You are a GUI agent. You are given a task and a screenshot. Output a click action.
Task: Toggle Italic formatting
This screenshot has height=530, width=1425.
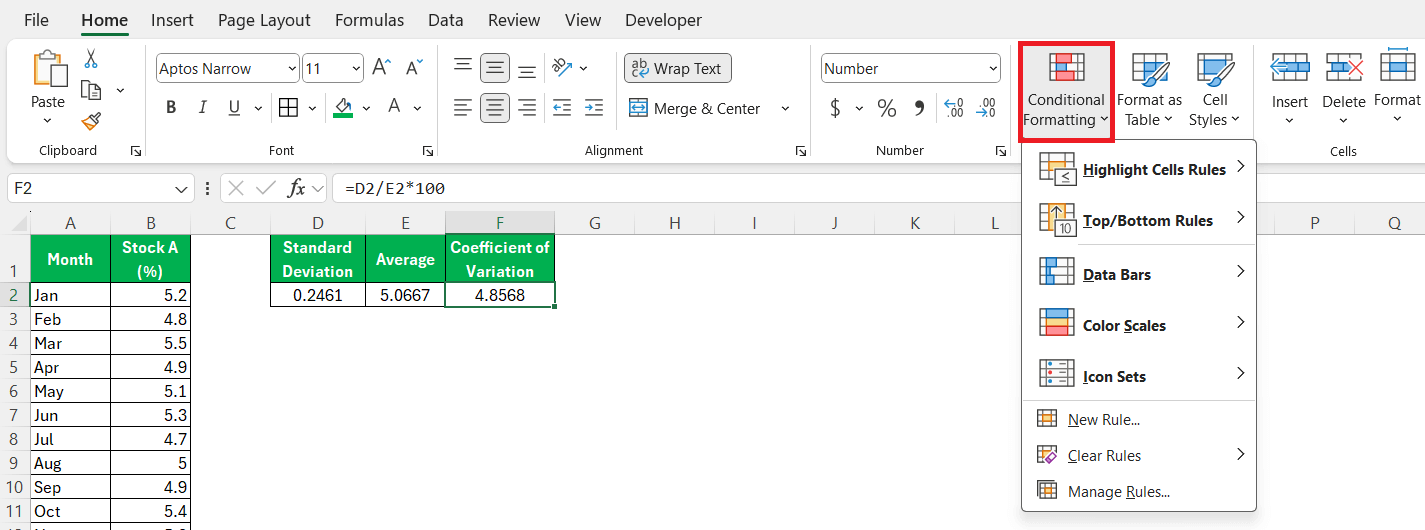click(x=202, y=108)
